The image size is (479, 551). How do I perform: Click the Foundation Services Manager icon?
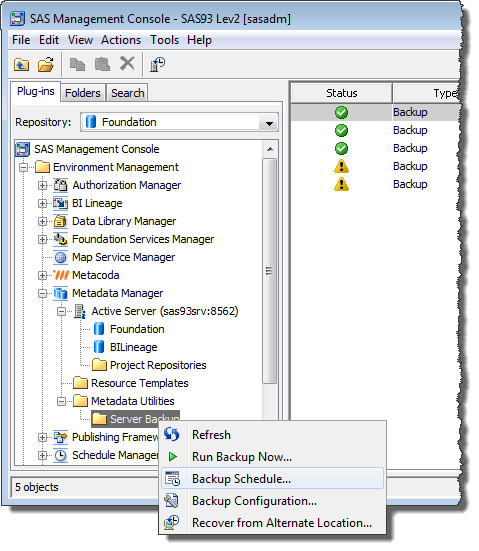click(60, 239)
